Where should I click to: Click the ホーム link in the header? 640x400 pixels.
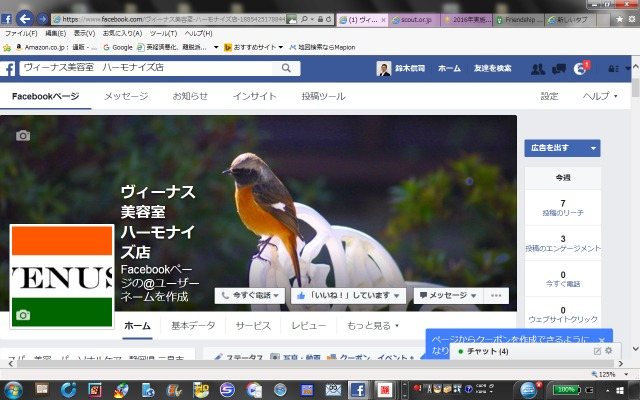coord(449,68)
